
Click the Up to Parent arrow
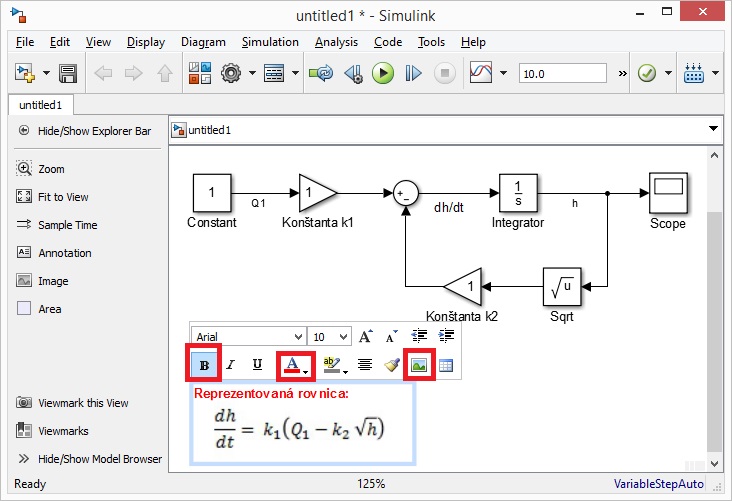coord(164,73)
